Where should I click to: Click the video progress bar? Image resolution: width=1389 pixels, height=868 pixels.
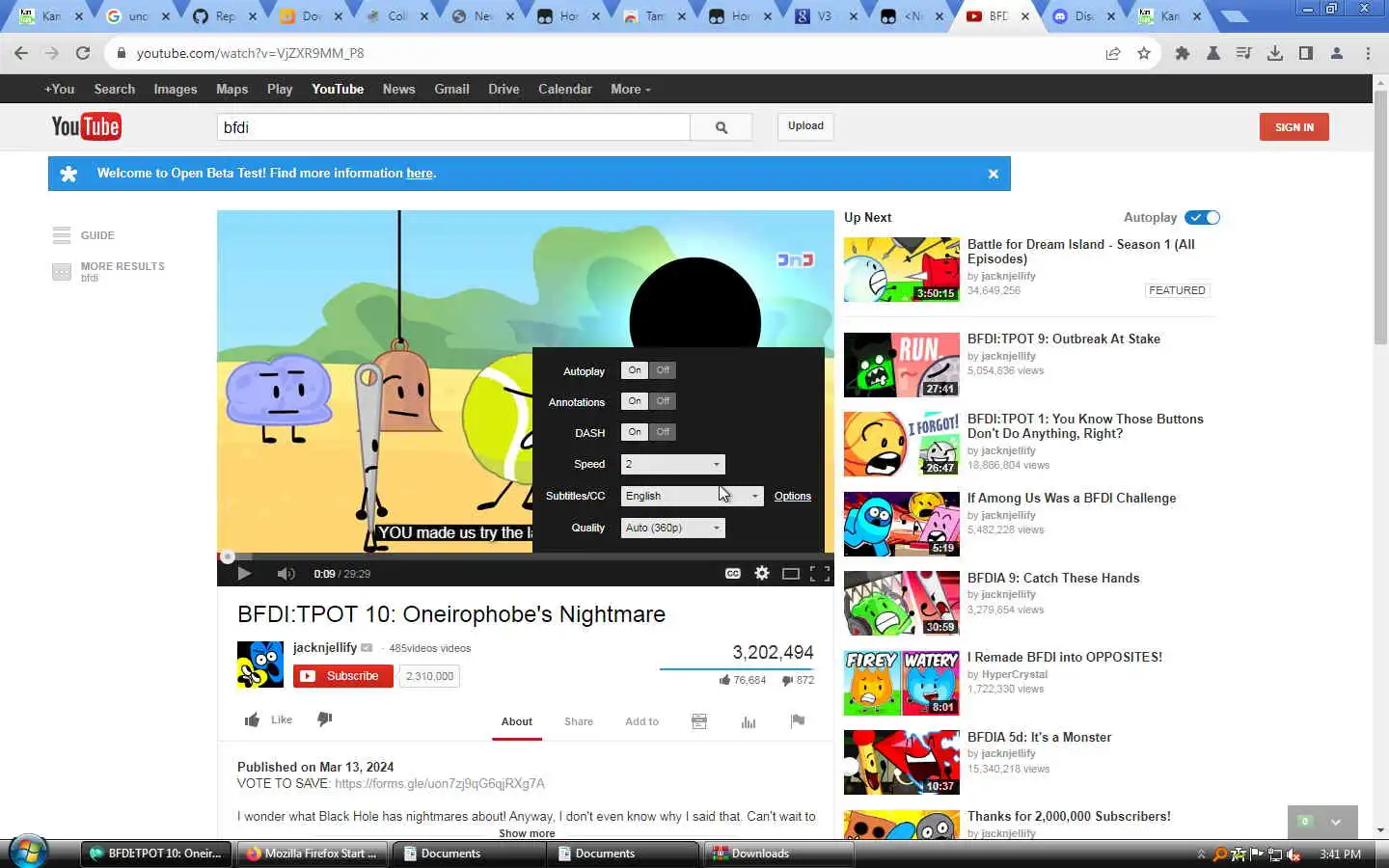point(526,556)
